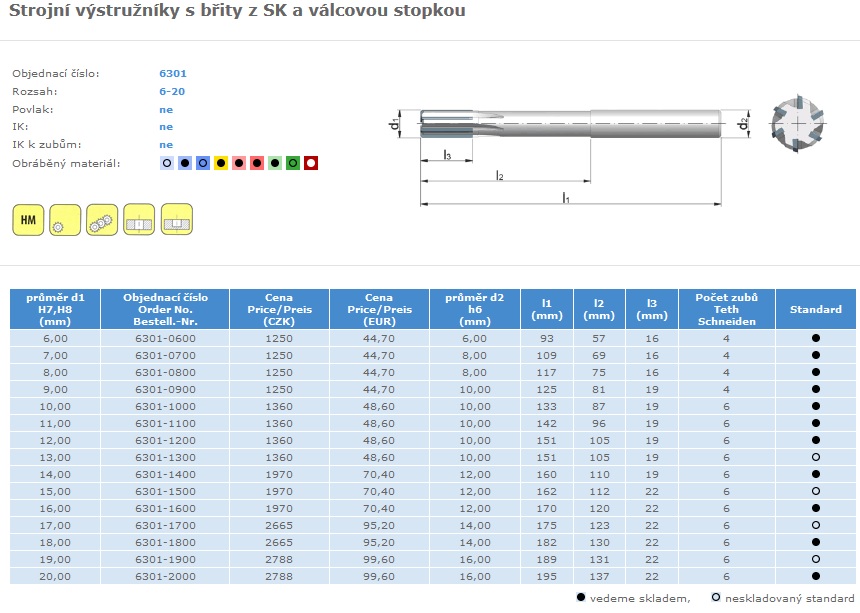Click the dark green material icon with open circle
860x613 pixels.
click(293, 163)
